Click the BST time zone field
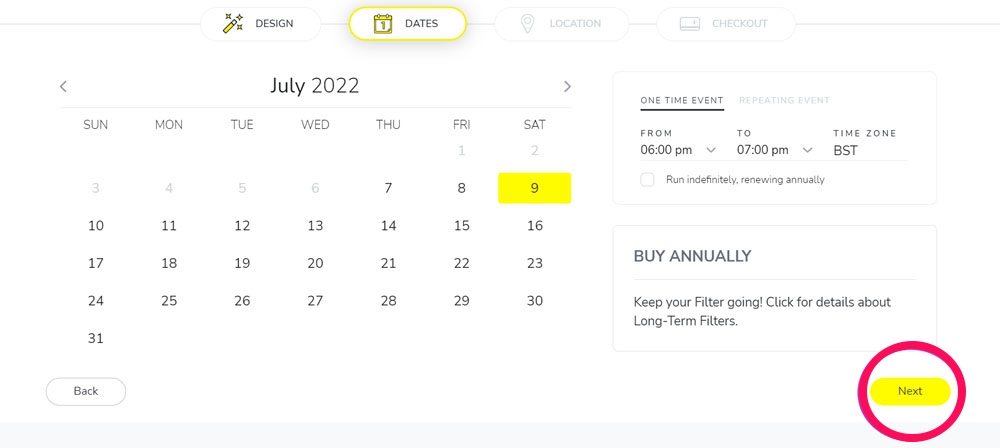The height and width of the screenshot is (448, 1000). tap(869, 150)
